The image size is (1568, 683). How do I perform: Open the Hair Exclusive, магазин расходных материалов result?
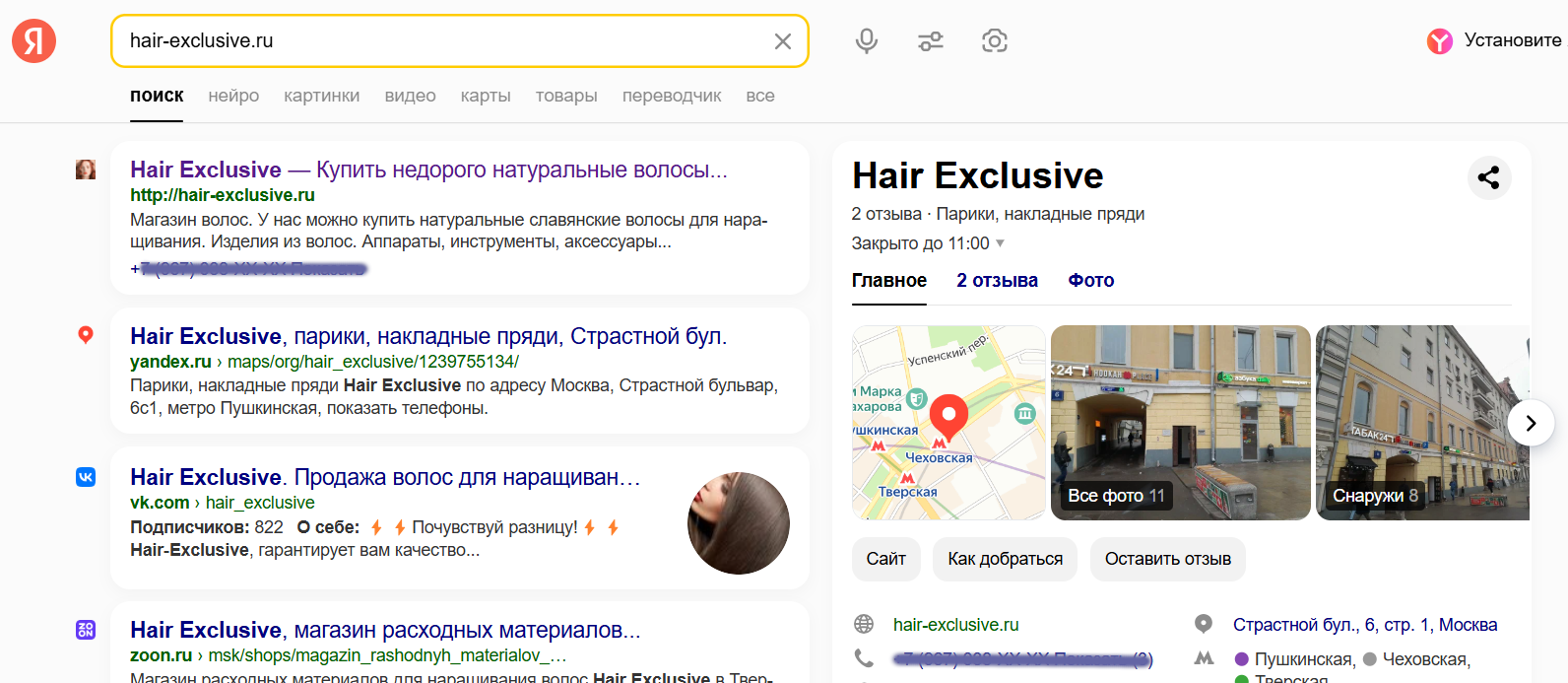pyautogui.click(x=385, y=630)
